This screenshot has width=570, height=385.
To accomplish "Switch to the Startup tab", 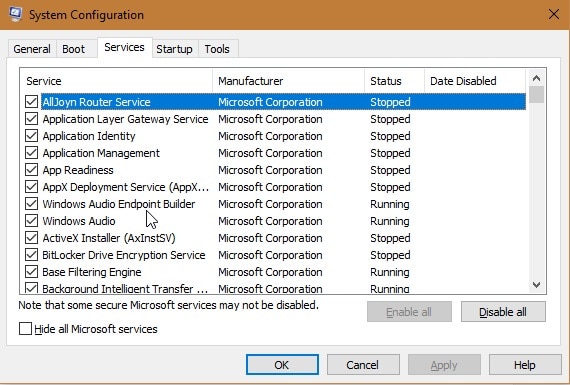I will 174,49.
